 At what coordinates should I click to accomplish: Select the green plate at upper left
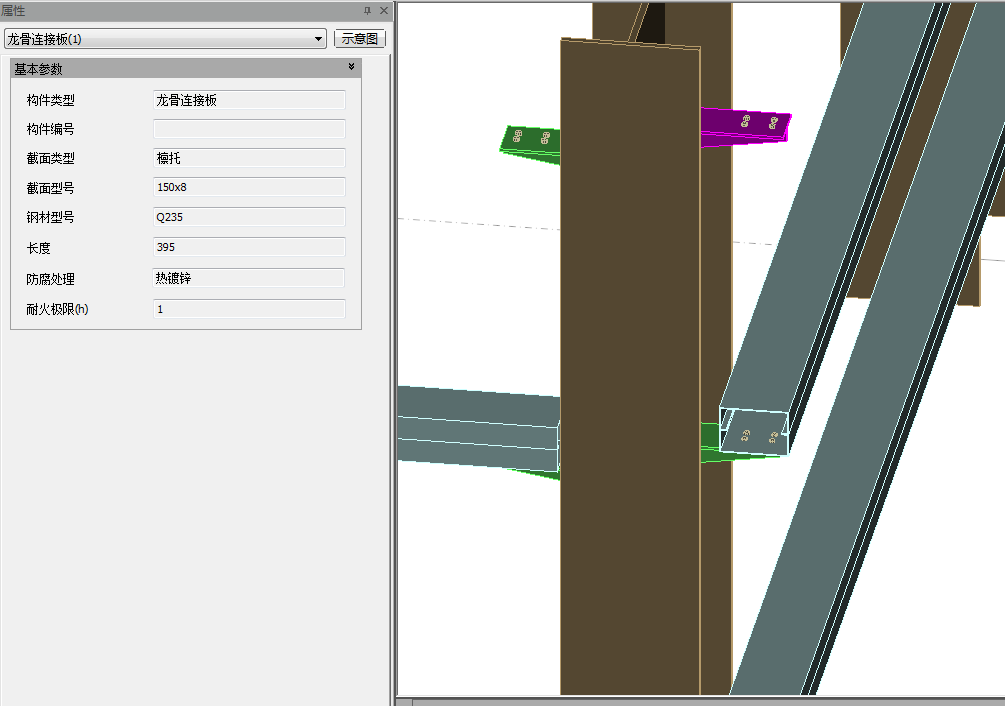click(530, 142)
